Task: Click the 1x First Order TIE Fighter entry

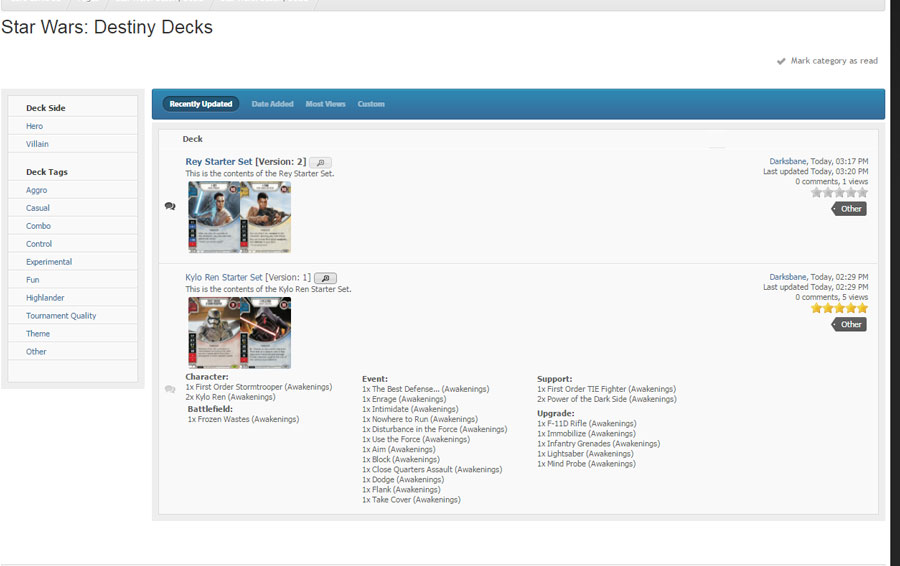Action: [607, 389]
